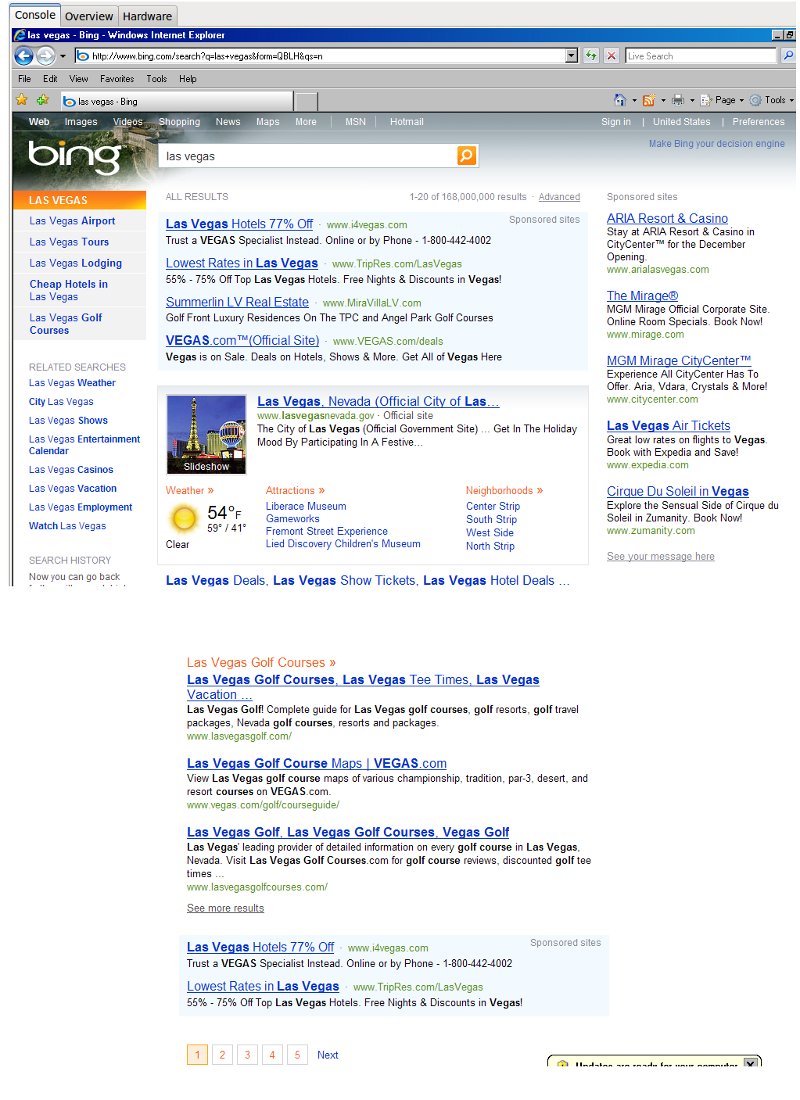
Task: Switch to the Overview tab
Action: point(88,15)
